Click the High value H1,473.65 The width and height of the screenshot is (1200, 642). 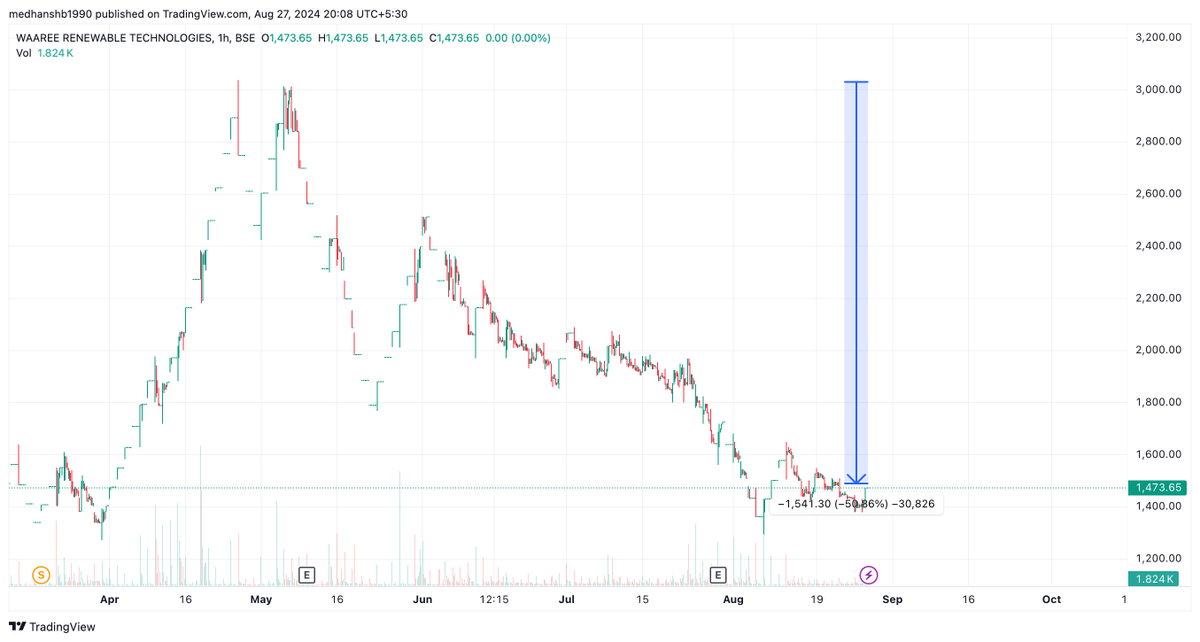coord(343,38)
